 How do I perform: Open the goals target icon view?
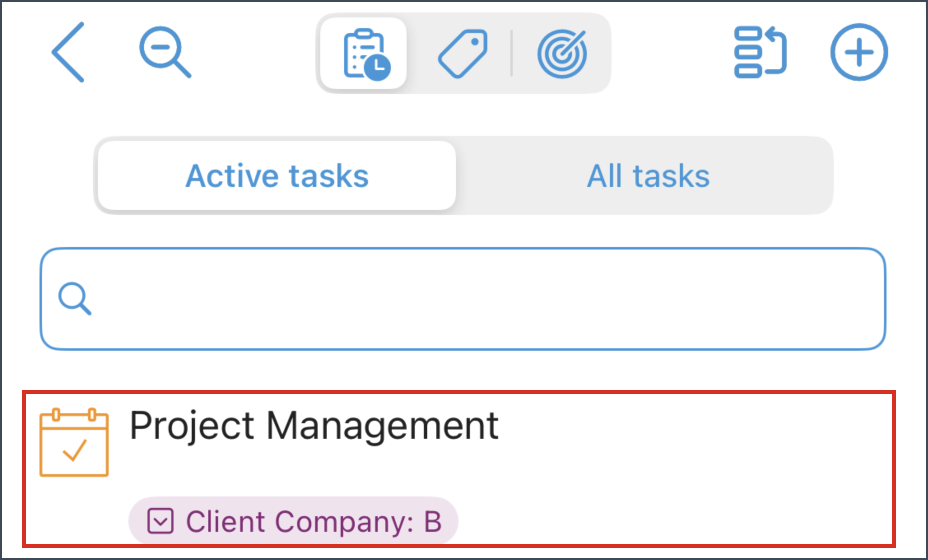562,53
